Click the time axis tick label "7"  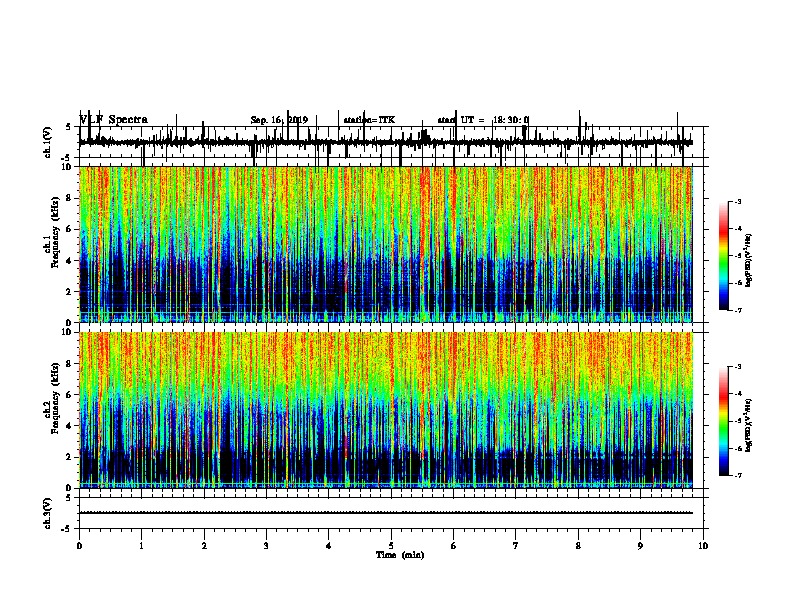[516, 546]
